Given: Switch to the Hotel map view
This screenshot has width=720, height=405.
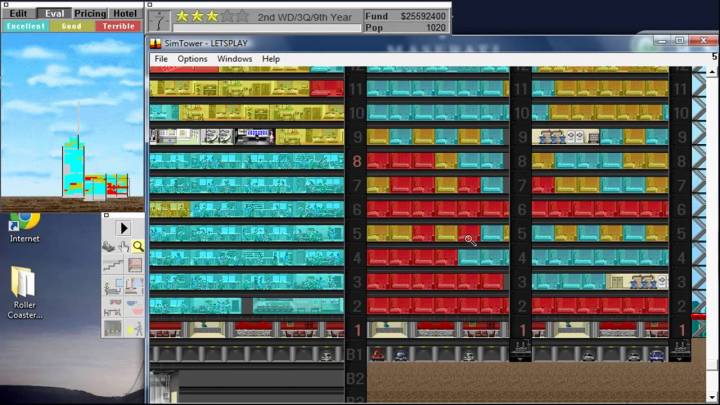Looking at the screenshot, I should (x=125, y=14).
